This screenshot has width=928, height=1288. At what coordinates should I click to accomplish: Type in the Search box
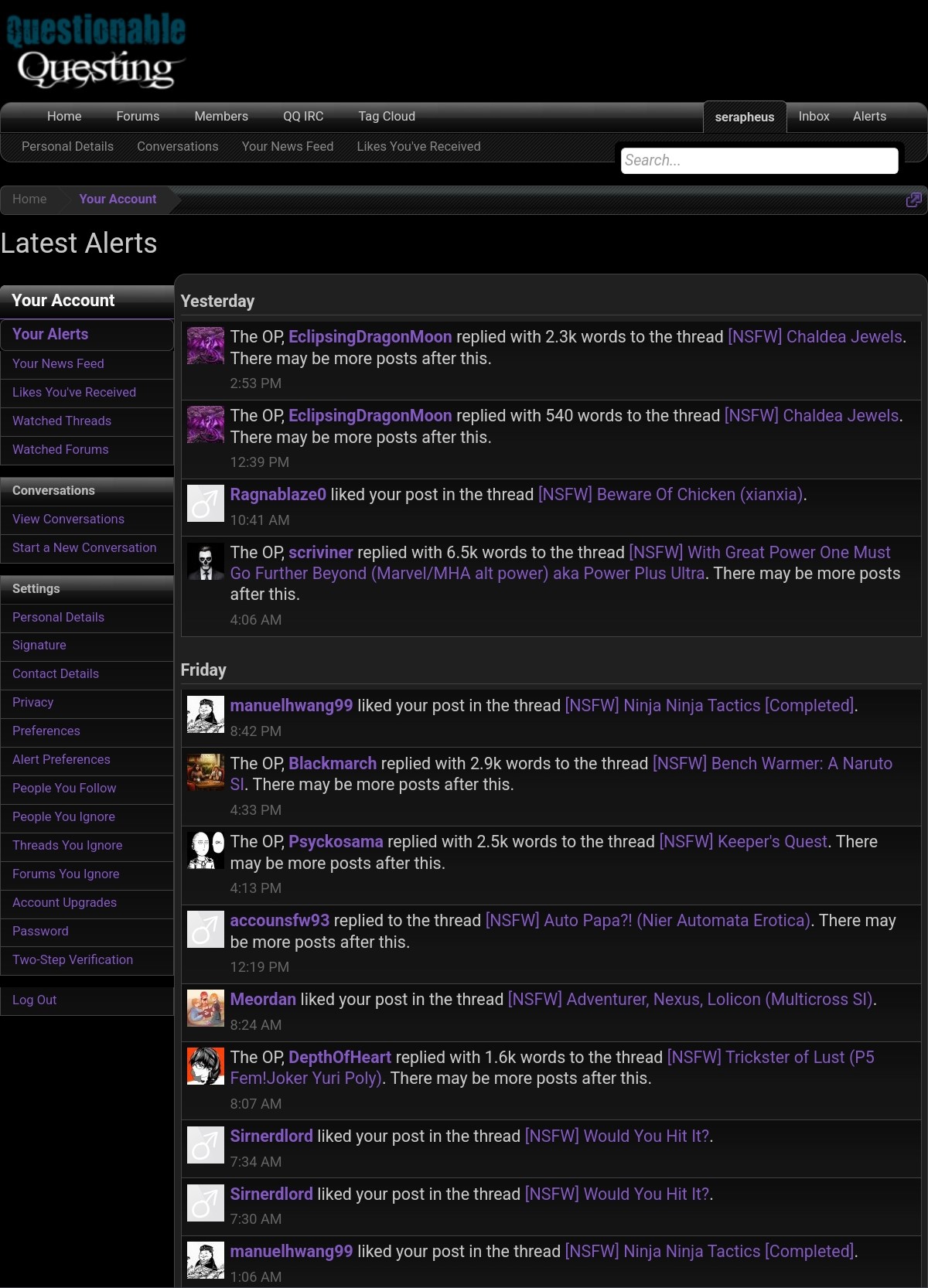point(759,161)
